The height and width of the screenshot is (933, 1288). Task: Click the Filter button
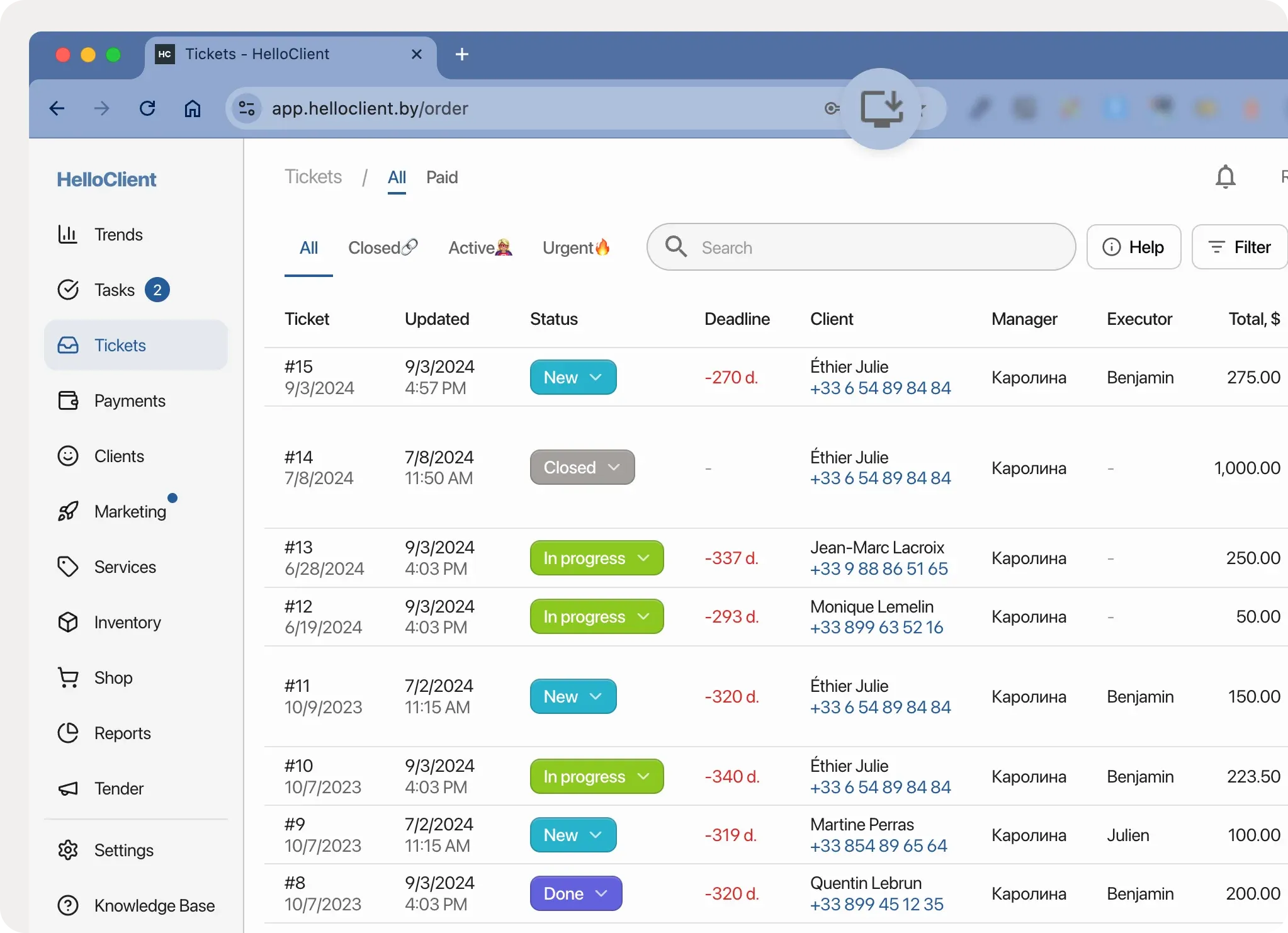[1240, 247]
